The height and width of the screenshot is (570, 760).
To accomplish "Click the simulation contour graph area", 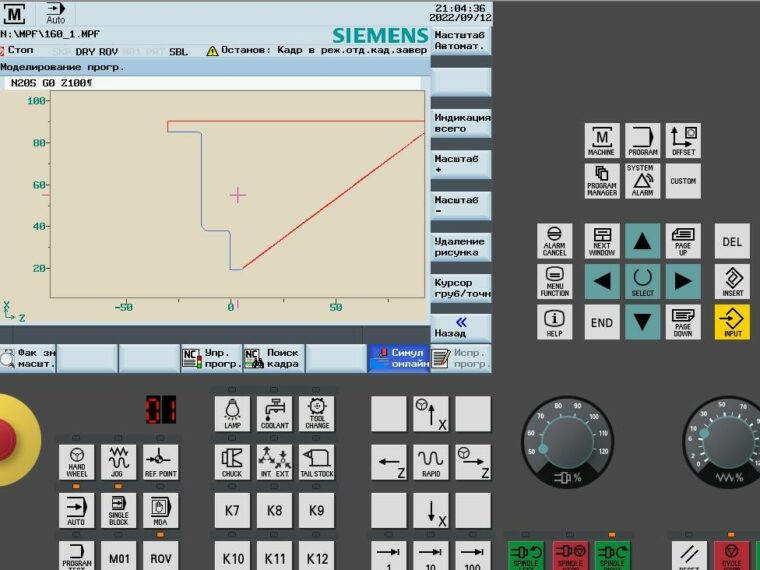I will tap(238, 194).
